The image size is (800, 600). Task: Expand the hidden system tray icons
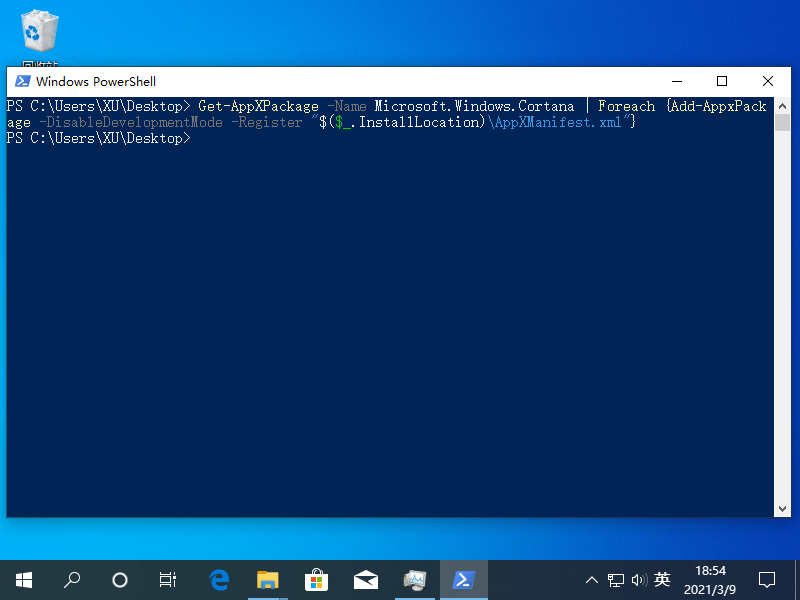click(x=592, y=580)
